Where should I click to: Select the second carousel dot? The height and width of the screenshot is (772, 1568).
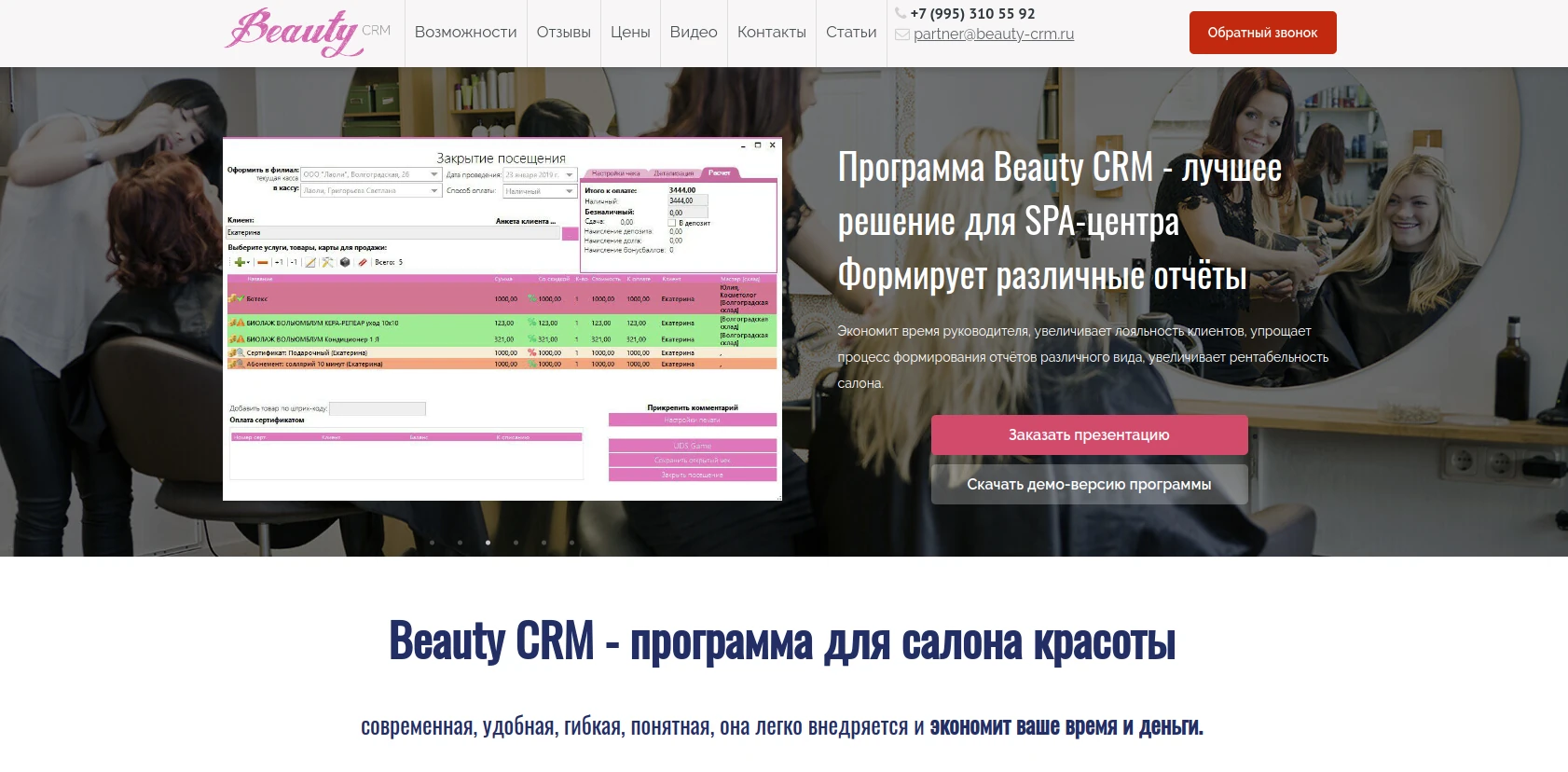(x=460, y=542)
